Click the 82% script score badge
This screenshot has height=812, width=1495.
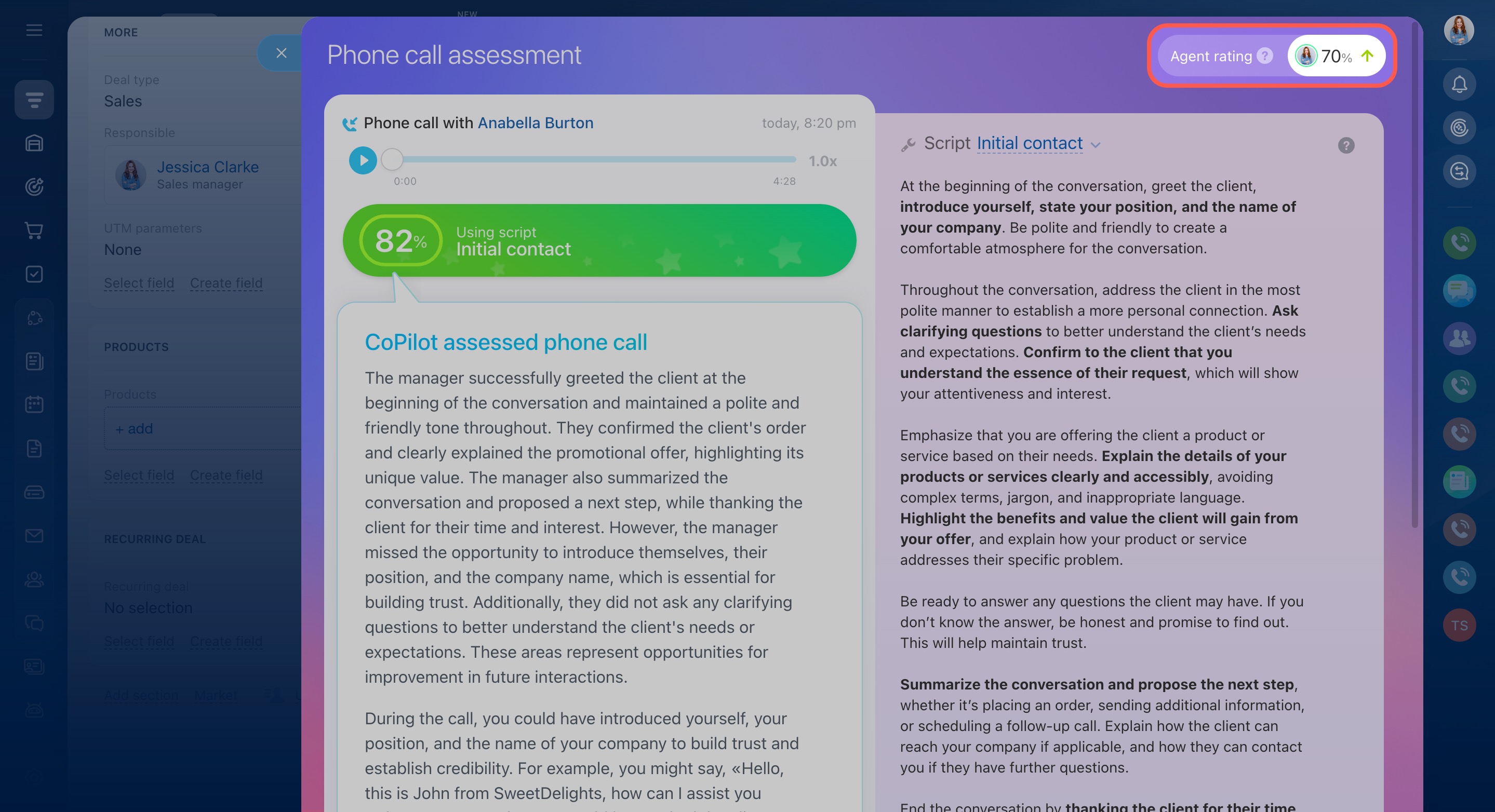pyautogui.click(x=401, y=241)
